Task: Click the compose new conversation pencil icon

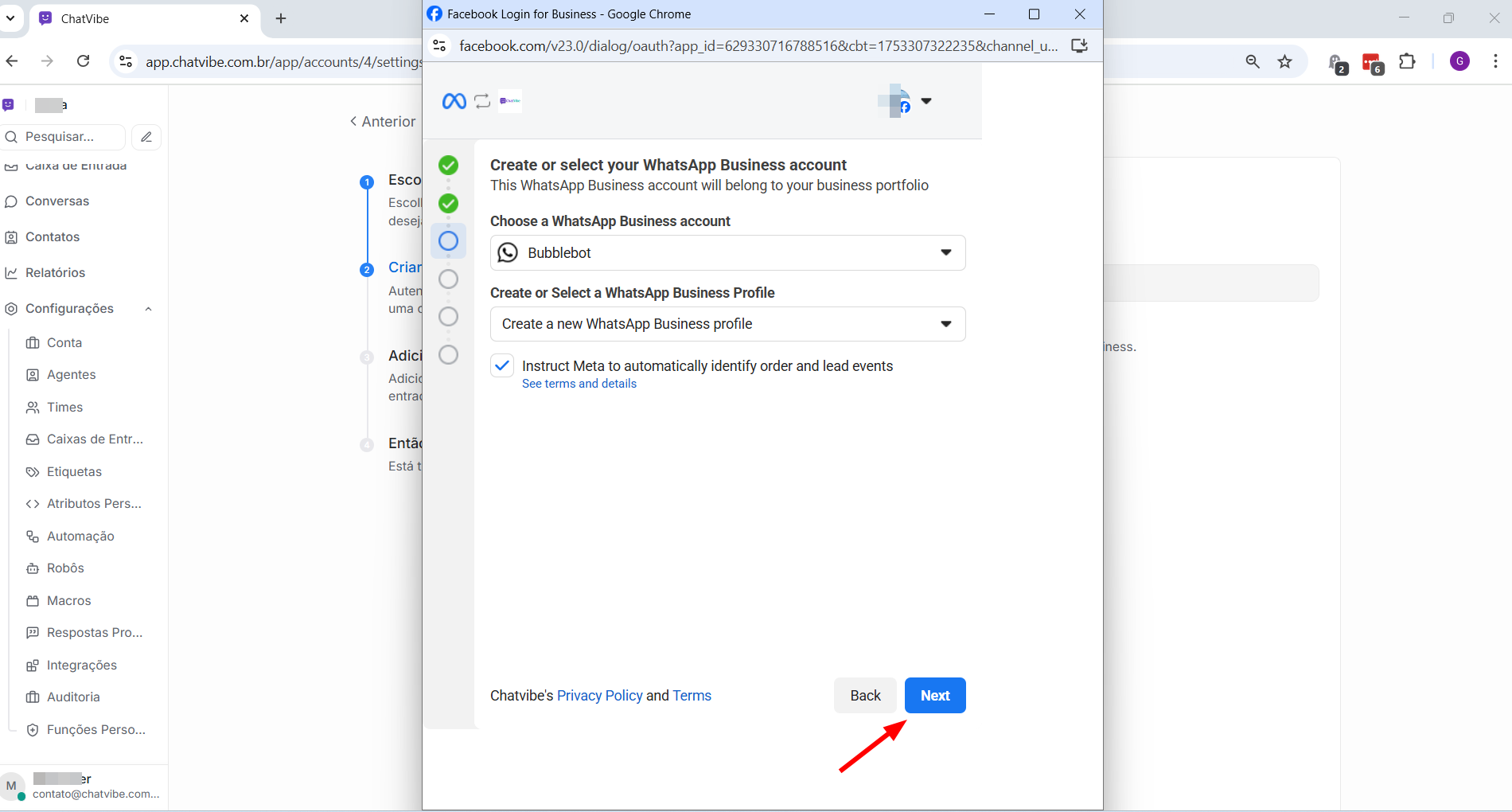Action: click(146, 137)
